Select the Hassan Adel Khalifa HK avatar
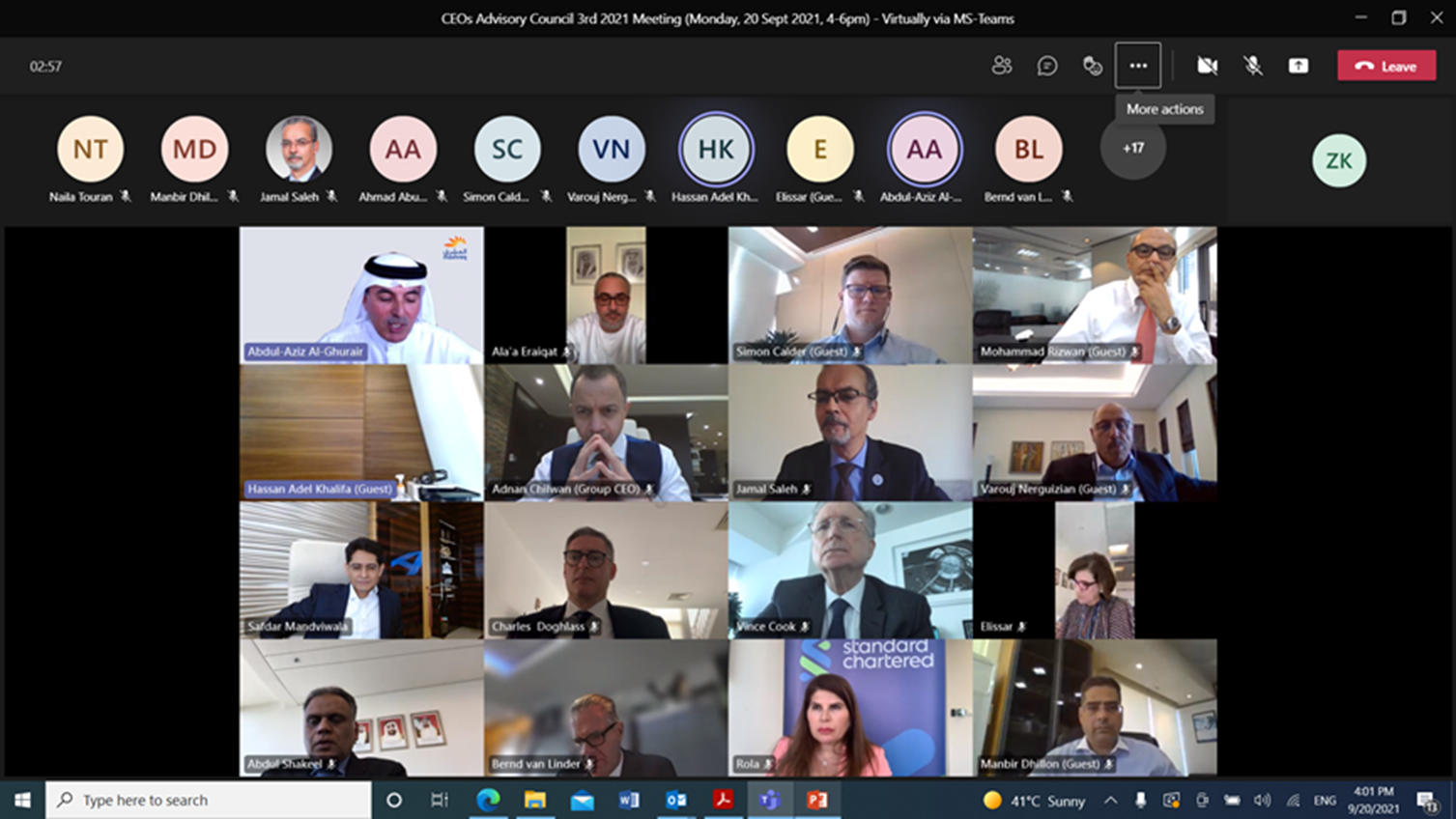The width and height of the screenshot is (1456, 819). point(716,150)
